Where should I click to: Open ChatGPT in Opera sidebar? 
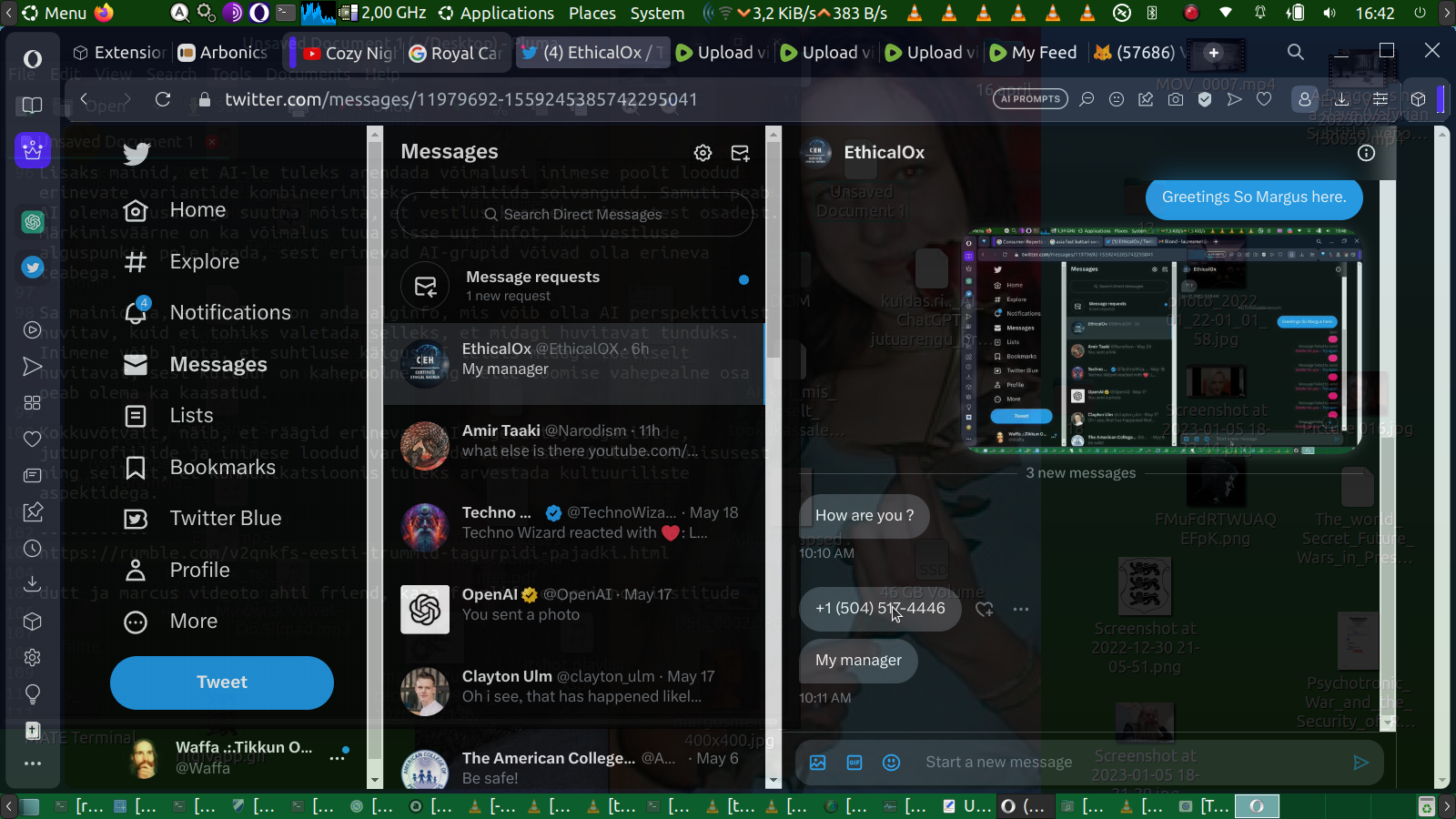pyautogui.click(x=33, y=221)
